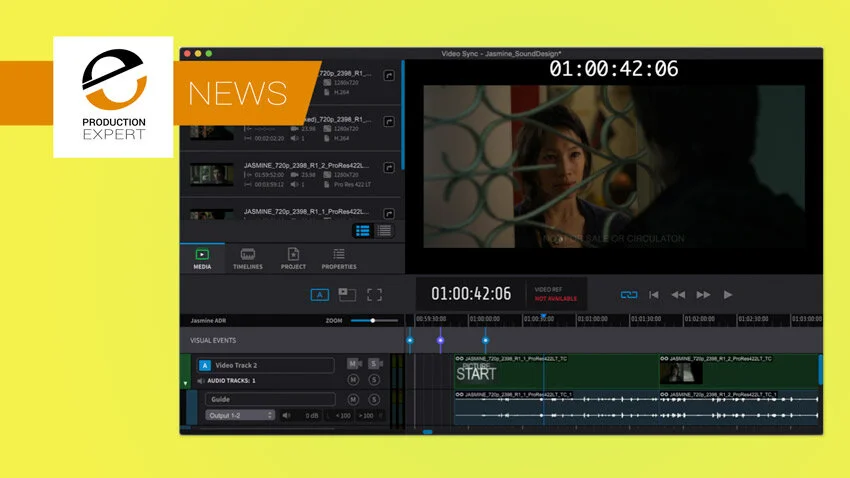Select third blue visual event marker
Image resolution: width=850 pixels, height=478 pixels.
485,340
